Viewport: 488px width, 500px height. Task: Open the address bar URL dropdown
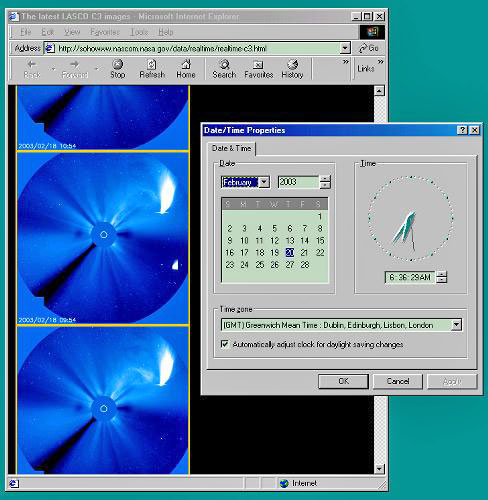(x=345, y=48)
